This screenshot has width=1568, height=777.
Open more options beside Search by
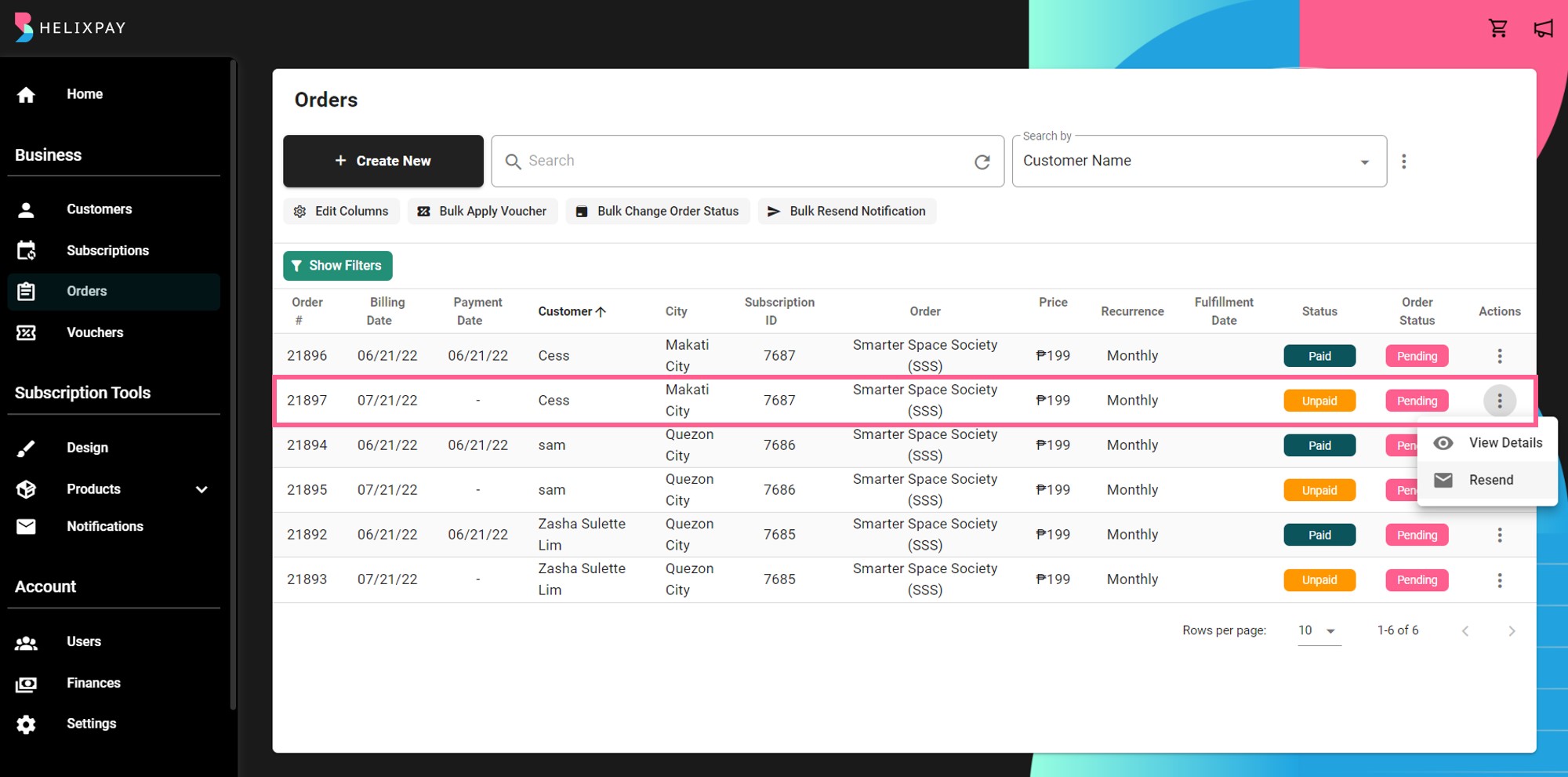(1403, 162)
